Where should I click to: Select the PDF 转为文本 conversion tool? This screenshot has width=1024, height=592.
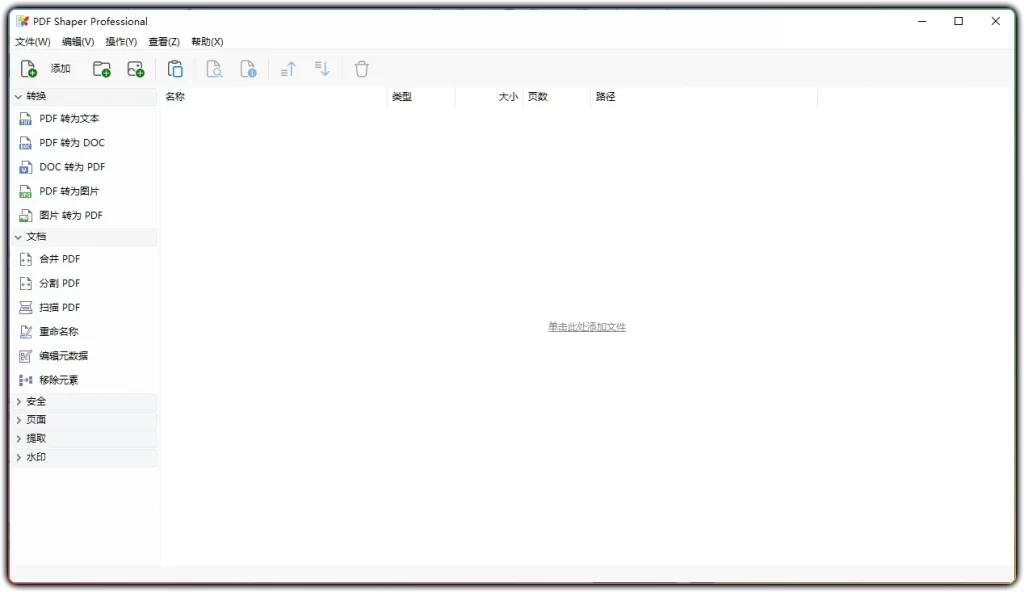pos(70,118)
